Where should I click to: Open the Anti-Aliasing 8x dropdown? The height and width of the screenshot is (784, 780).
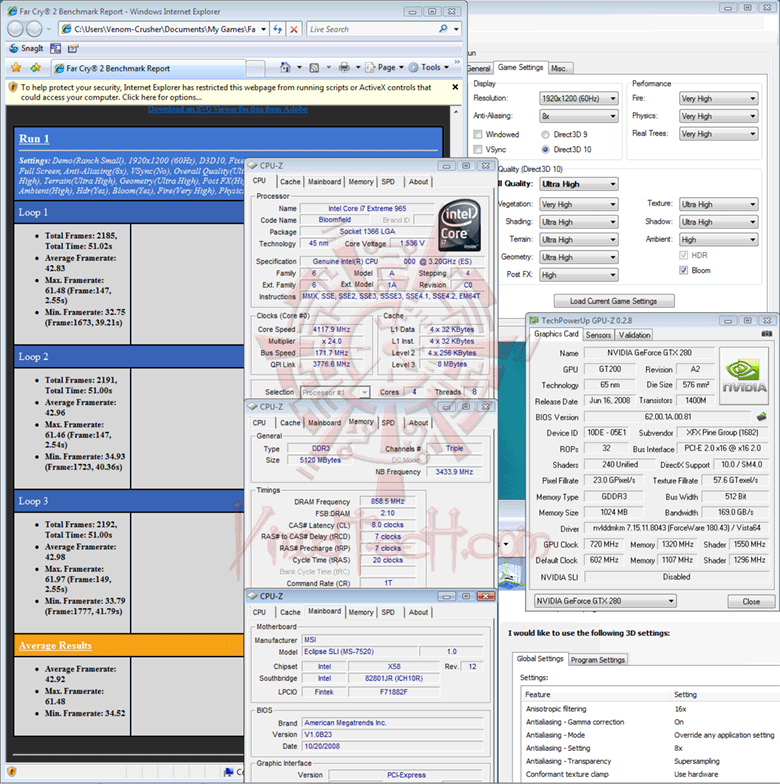click(579, 116)
